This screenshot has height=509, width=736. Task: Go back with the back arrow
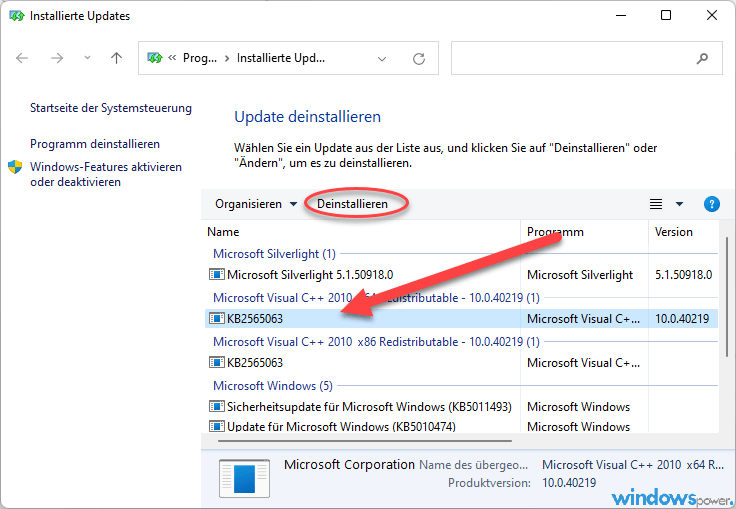pos(22,58)
